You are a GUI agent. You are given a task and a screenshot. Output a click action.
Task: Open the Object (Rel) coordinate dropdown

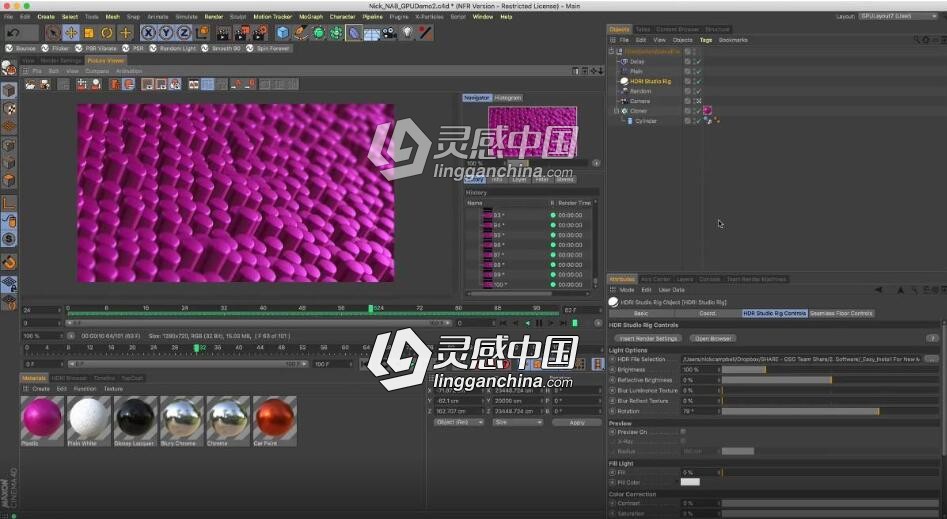(459, 422)
